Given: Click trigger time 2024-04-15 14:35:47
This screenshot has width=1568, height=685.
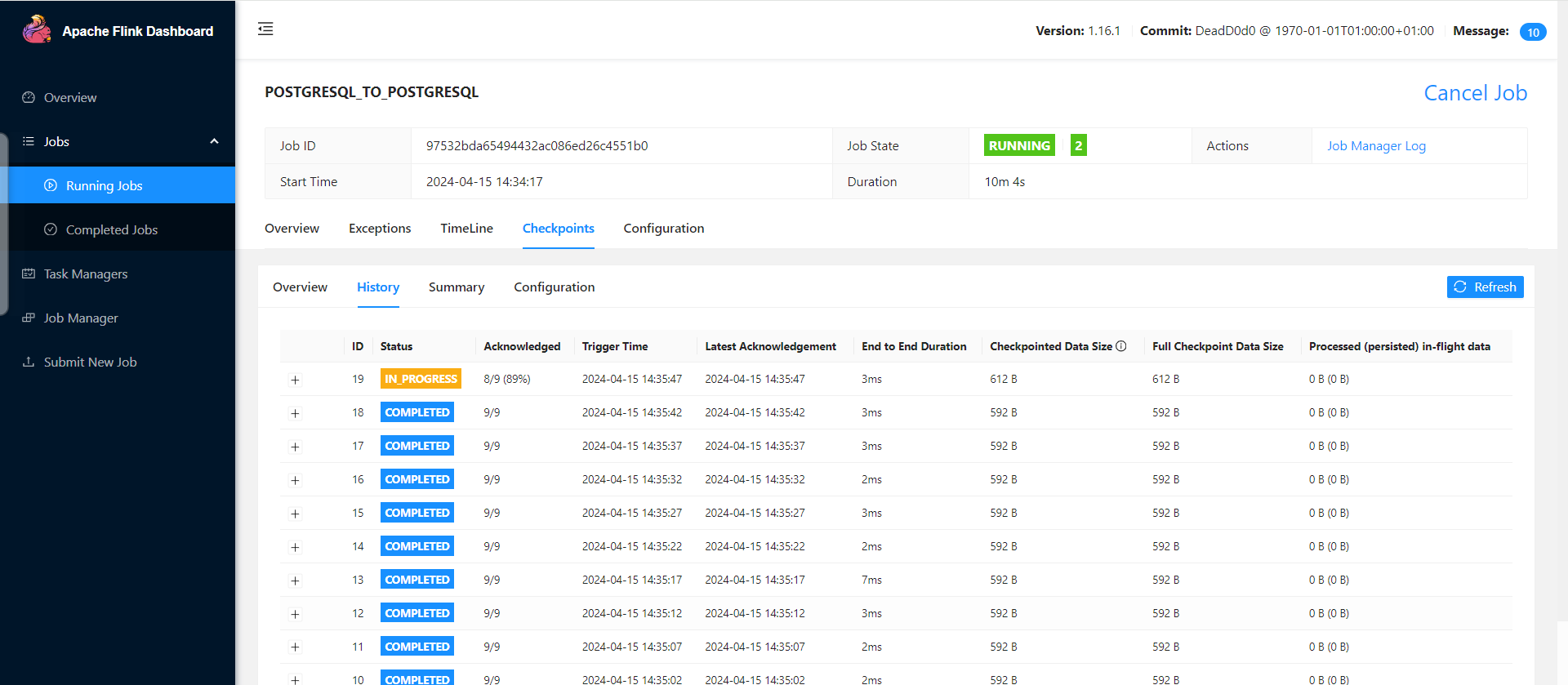Looking at the screenshot, I should (632, 379).
